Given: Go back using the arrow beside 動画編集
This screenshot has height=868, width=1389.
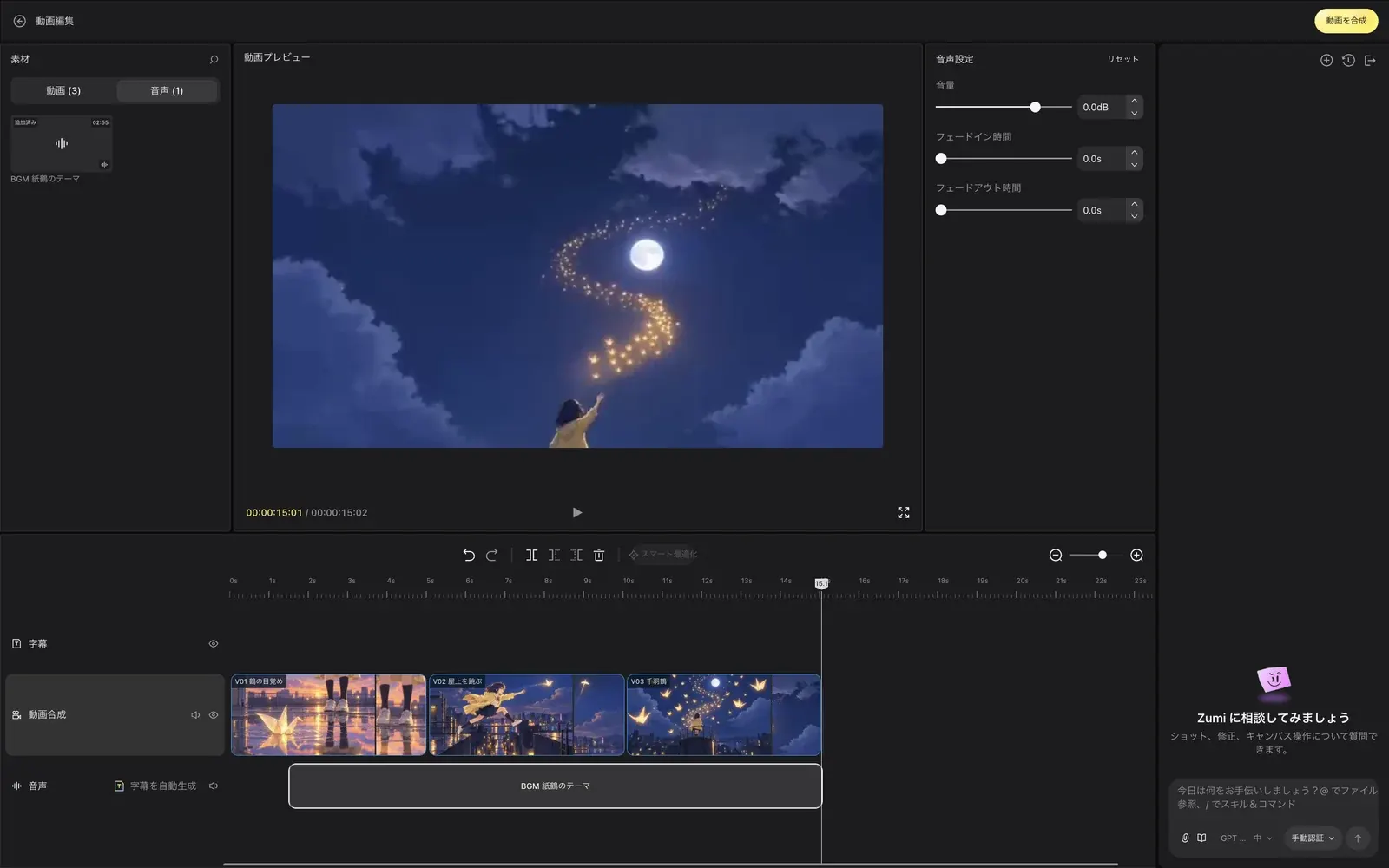Looking at the screenshot, I should point(19,21).
